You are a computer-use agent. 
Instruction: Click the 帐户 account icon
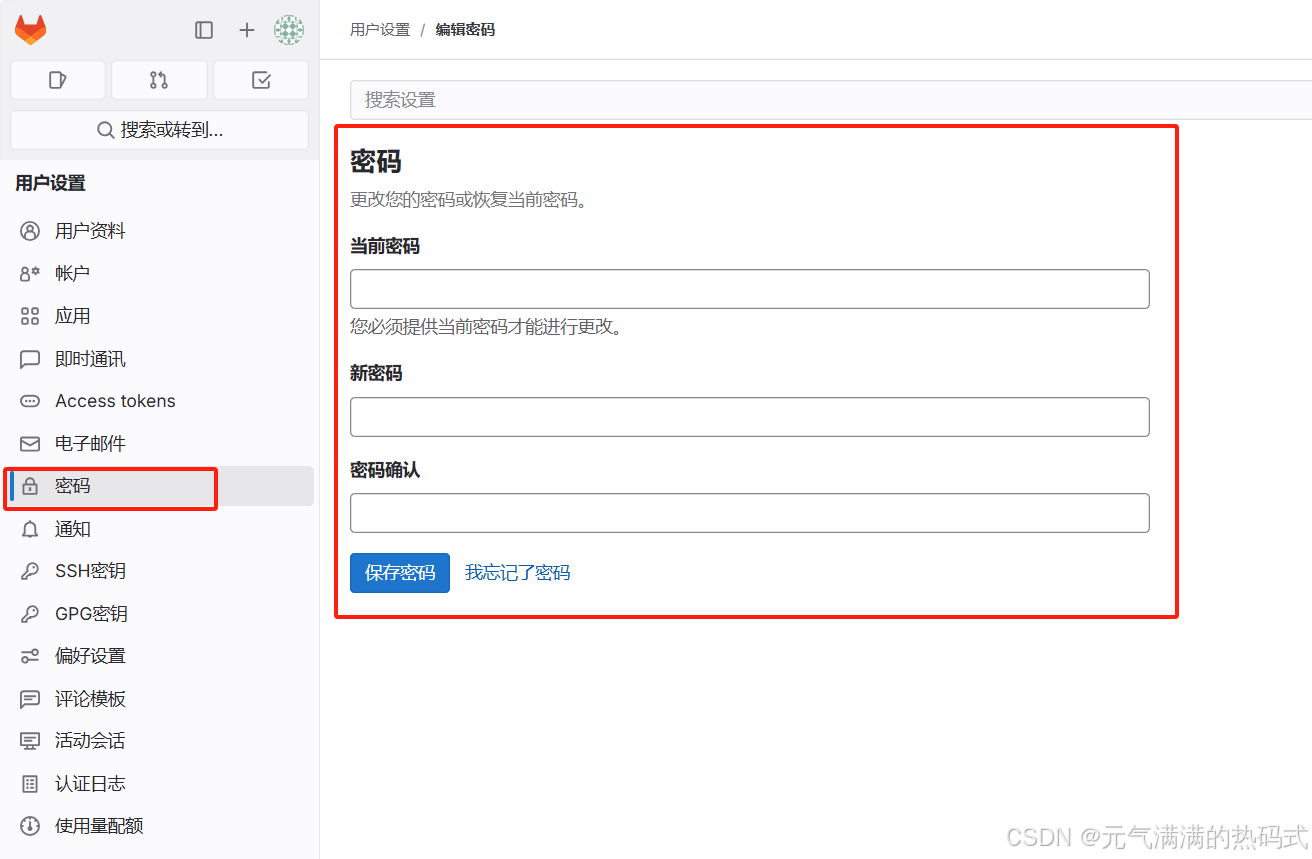(30, 273)
